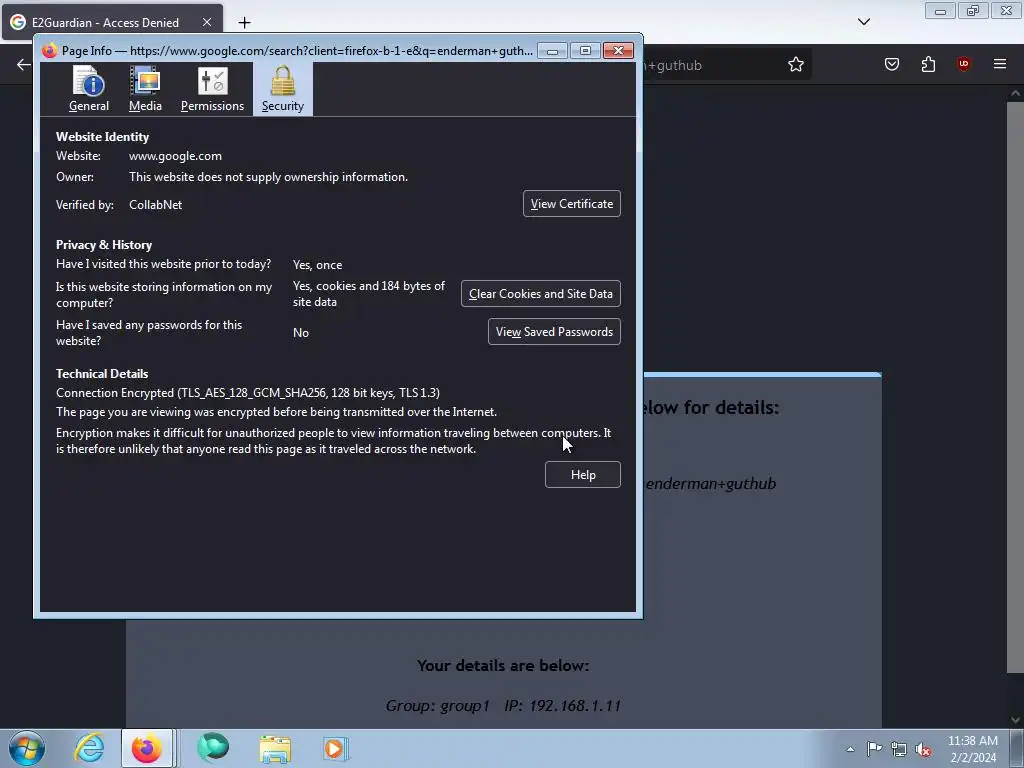
Task: Open View Saved Passwords
Action: (554, 332)
